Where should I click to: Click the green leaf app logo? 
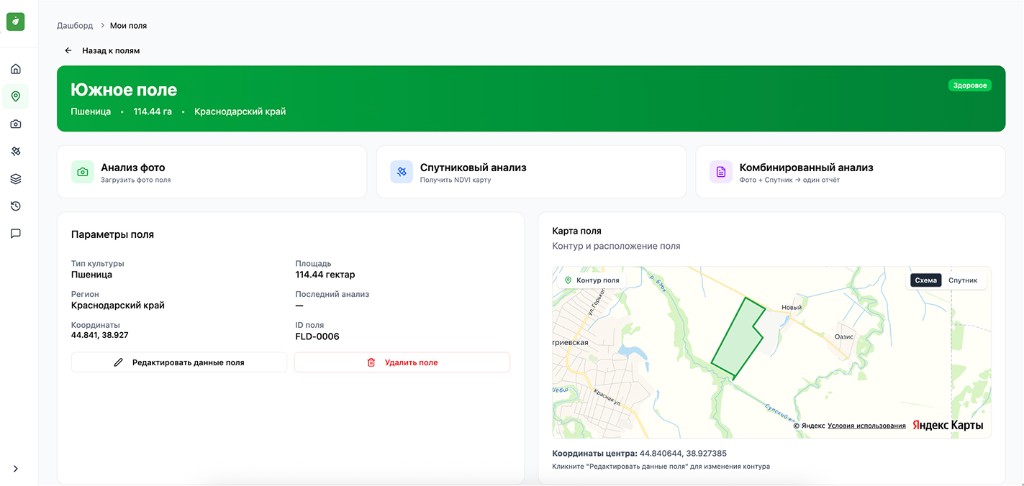[x=15, y=22]
